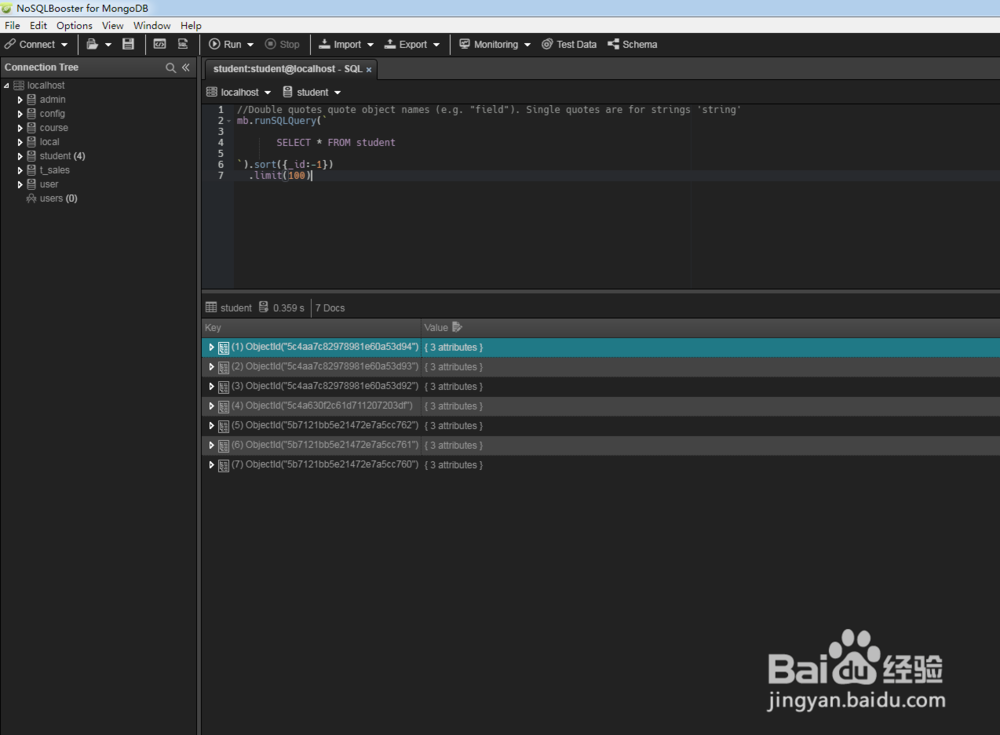1000x735 pixels.
Task: Expand the user database node
Action: pyautogui.click(x=20, y=184)
